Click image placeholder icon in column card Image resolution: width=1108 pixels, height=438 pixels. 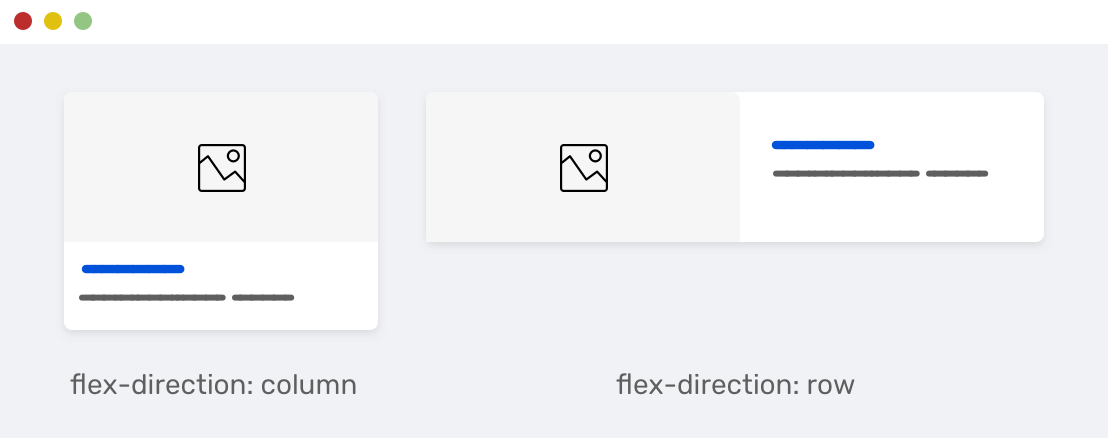click(x=221, y=168)
